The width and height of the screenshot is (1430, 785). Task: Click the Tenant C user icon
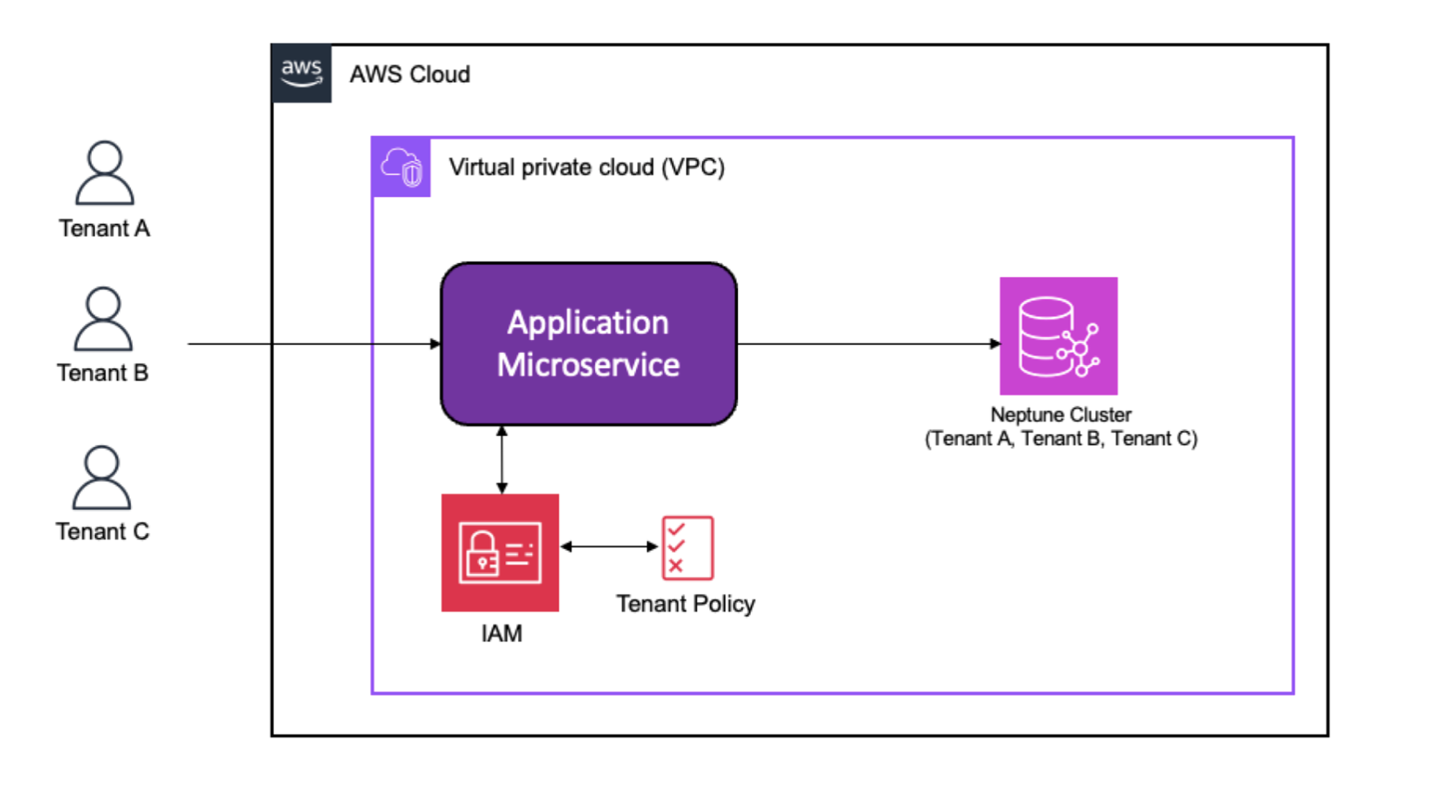pos(102,478)
